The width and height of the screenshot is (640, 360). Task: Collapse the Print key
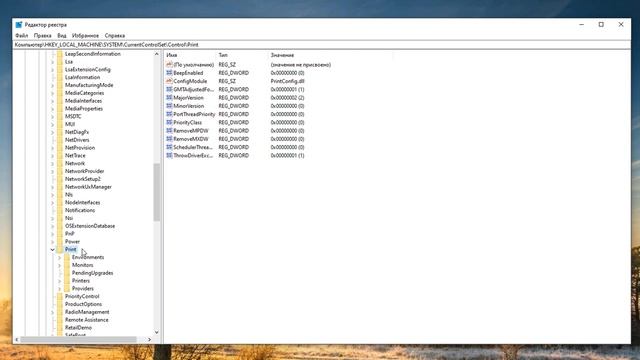53,249
